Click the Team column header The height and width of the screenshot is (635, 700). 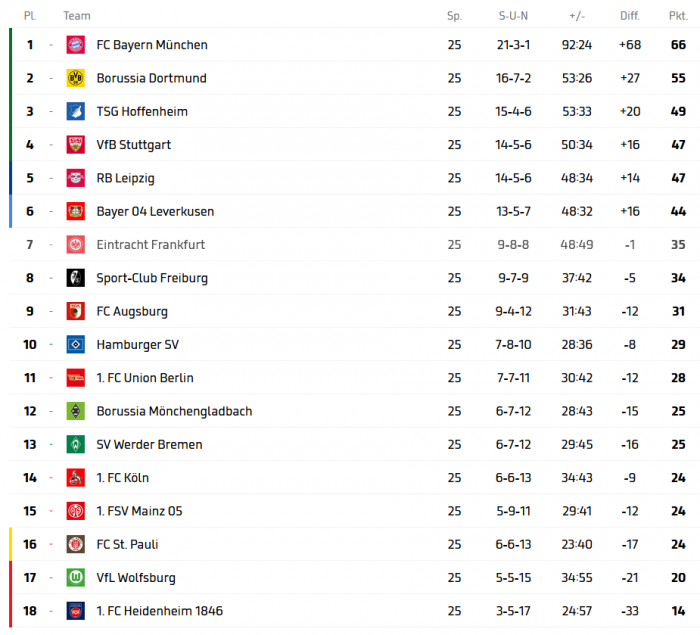[76, 16]
